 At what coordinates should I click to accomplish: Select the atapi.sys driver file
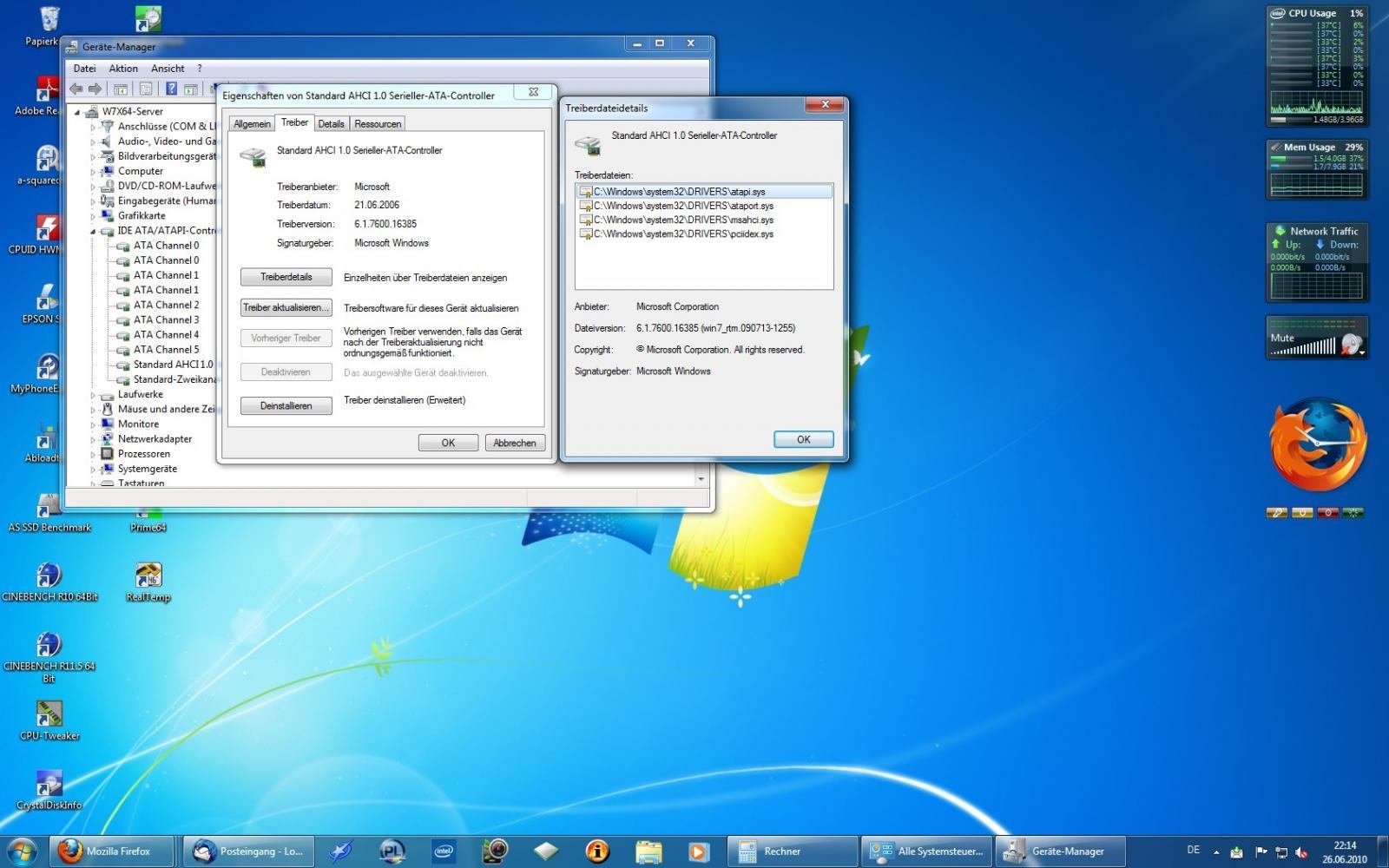[704, 192]
